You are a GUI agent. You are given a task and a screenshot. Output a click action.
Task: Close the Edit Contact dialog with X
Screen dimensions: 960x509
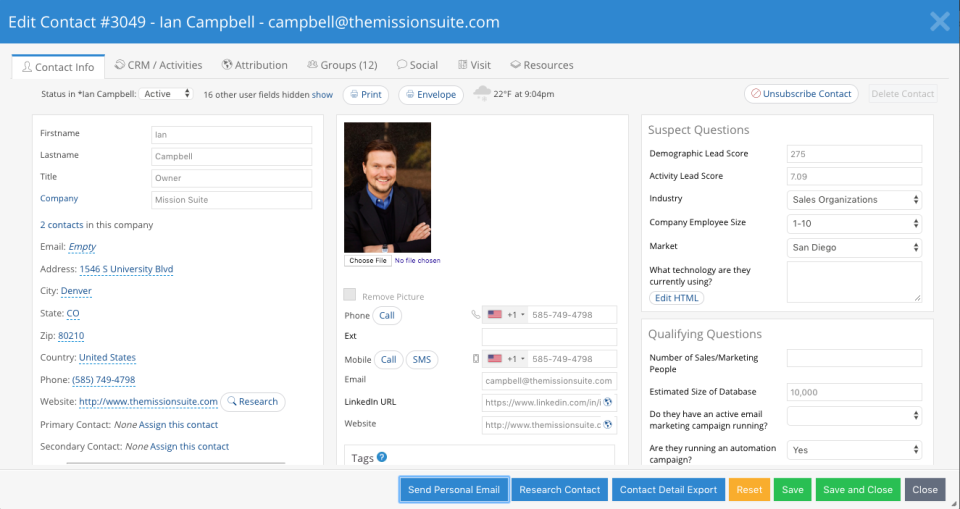[940, 21]
